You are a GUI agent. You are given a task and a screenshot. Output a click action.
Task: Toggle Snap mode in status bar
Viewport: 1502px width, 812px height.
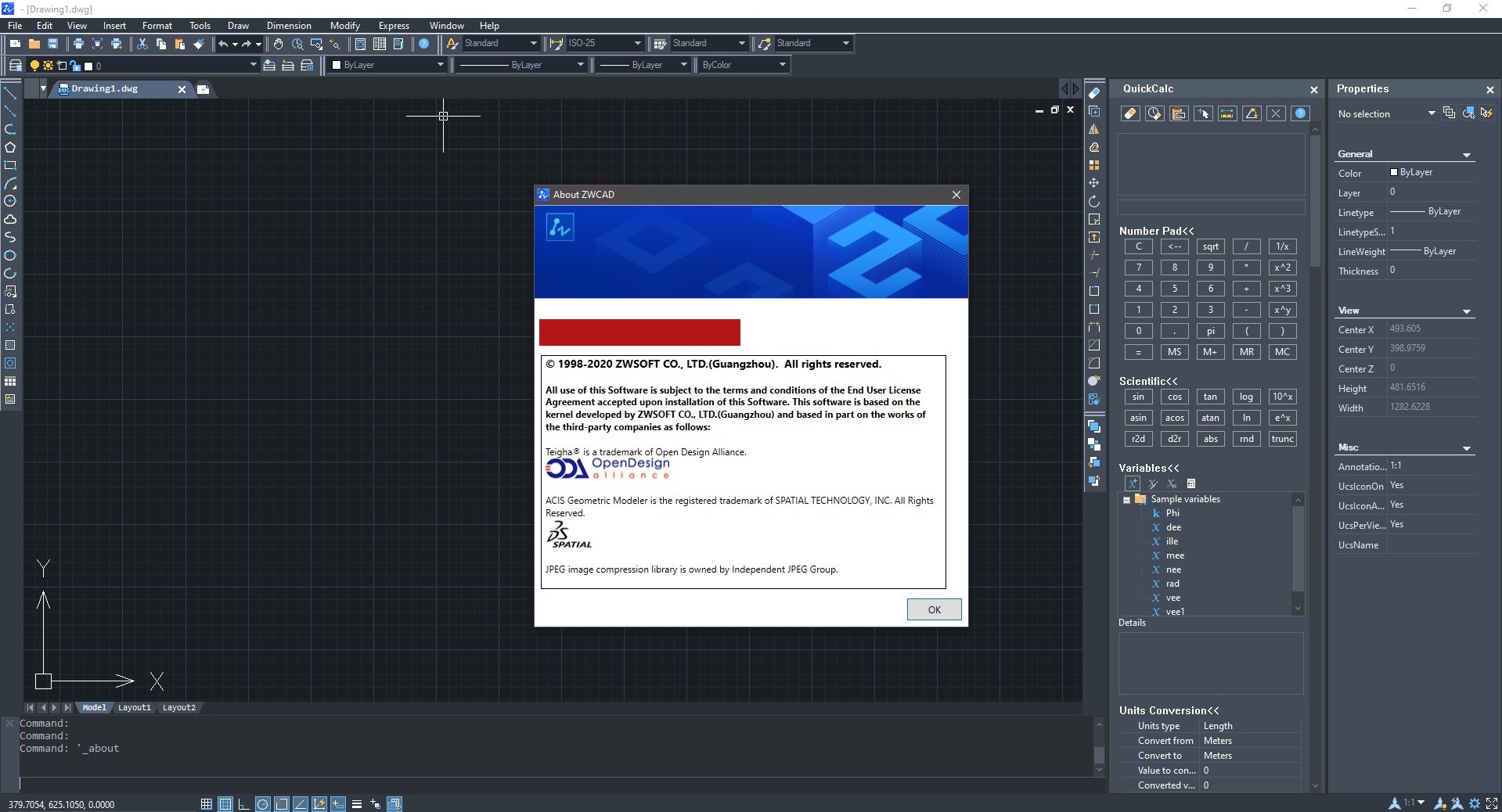pyautogui.click(x=207, y=803)
